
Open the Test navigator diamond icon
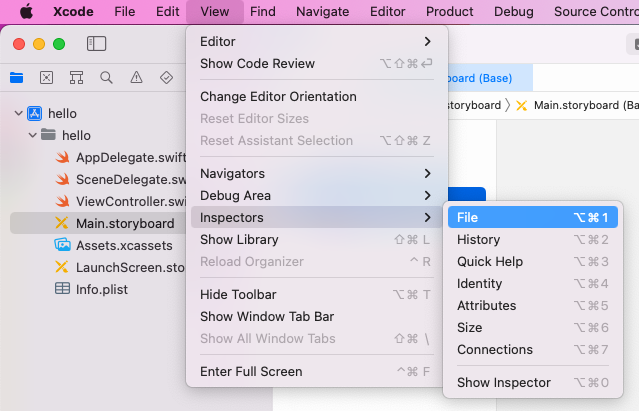coord(166,77)
